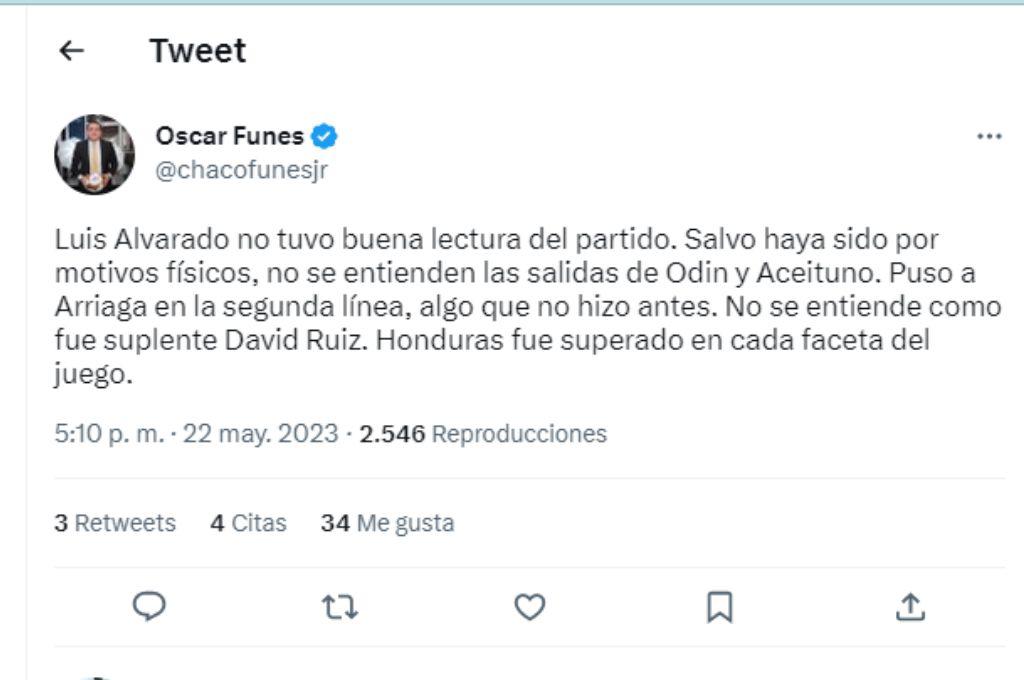
Task: View the 3 Retweets list
Action: point(115,522)
